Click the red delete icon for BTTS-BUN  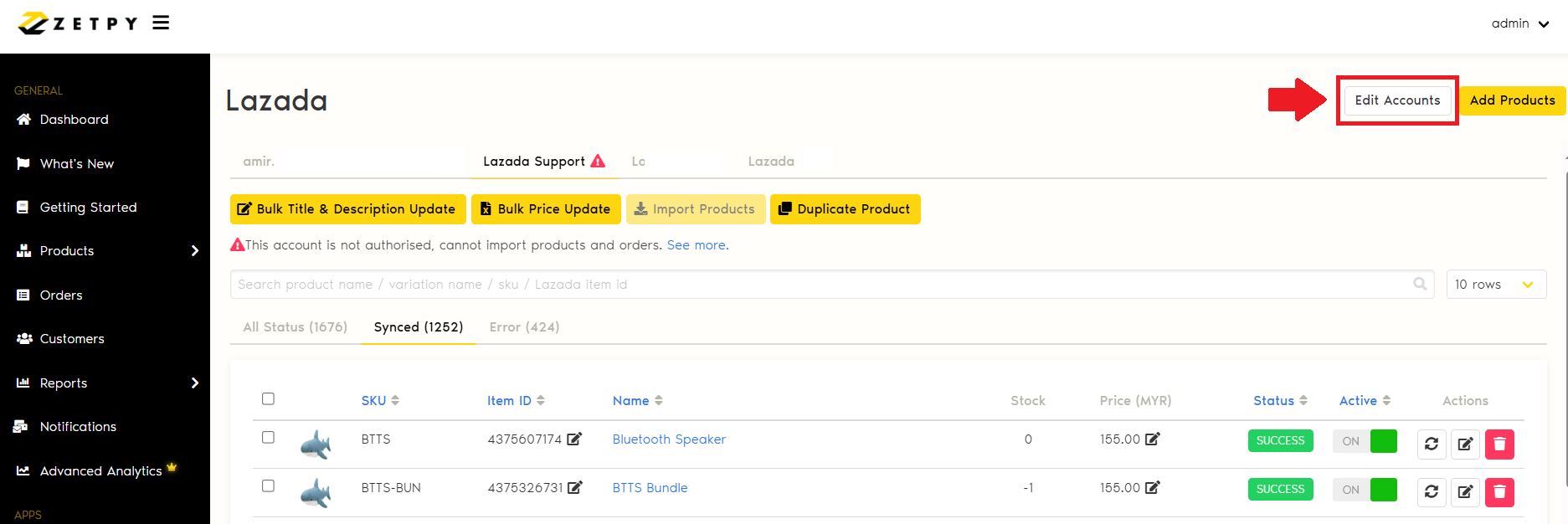pos(1499,492)
